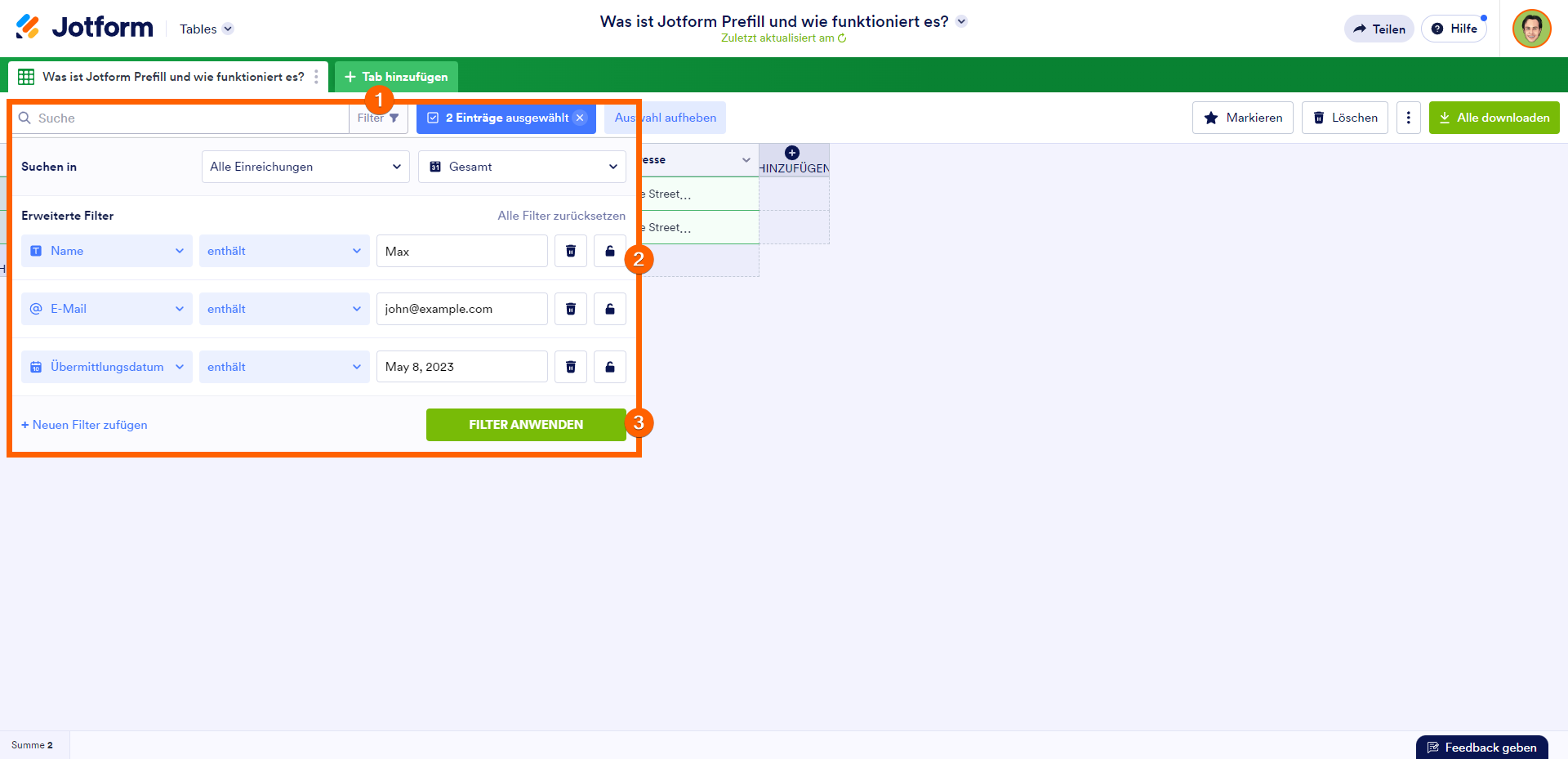The height and width of the screenshot is (759, 1568).
Task: Toggle the Filter button
Action: click(x=378, y=118)
